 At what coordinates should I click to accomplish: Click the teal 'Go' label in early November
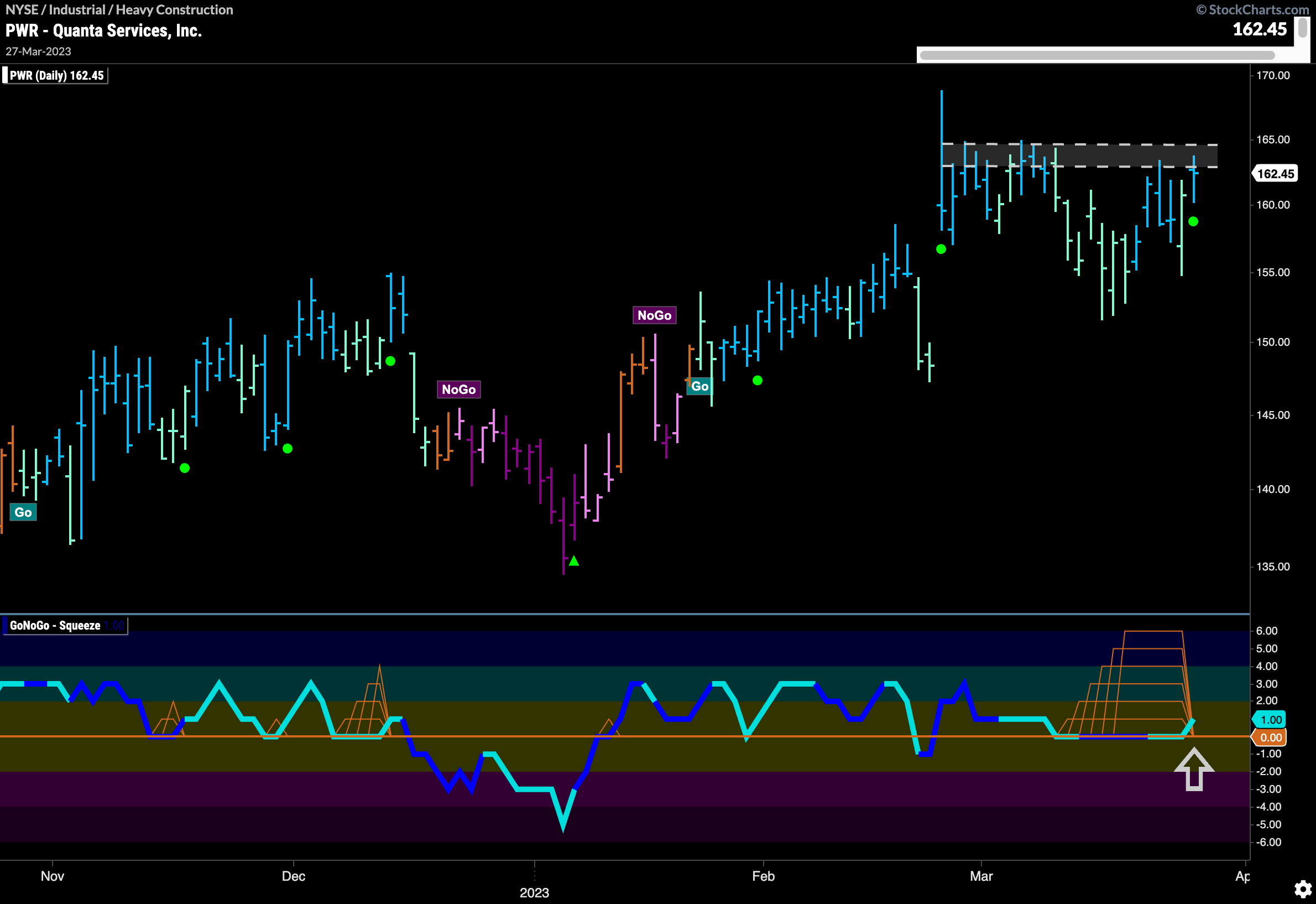click(23, 512)
